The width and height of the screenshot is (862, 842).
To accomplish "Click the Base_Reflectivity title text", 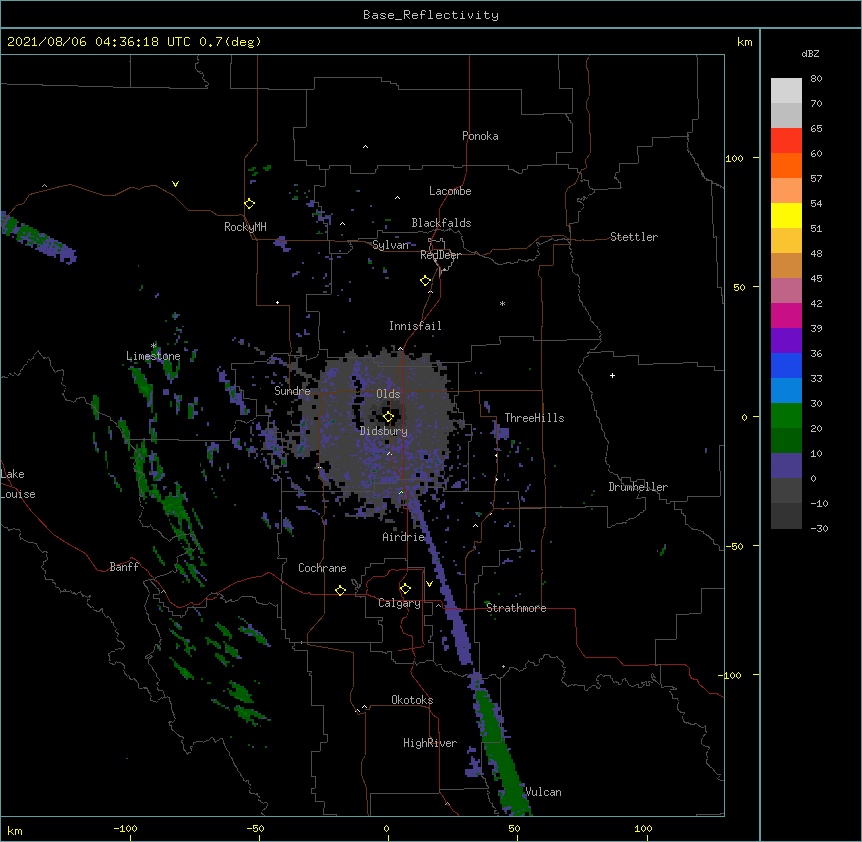I will (431, 15).
